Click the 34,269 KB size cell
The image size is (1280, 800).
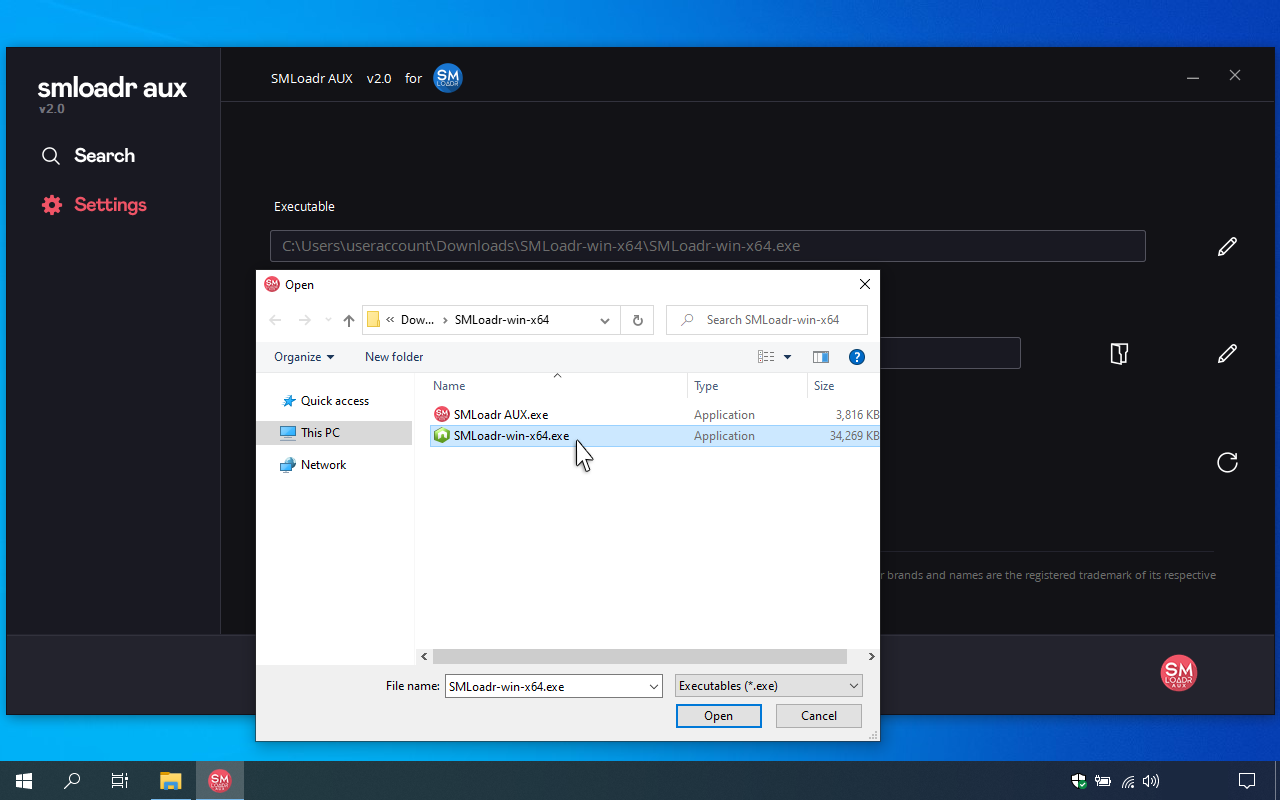point(854,436)
